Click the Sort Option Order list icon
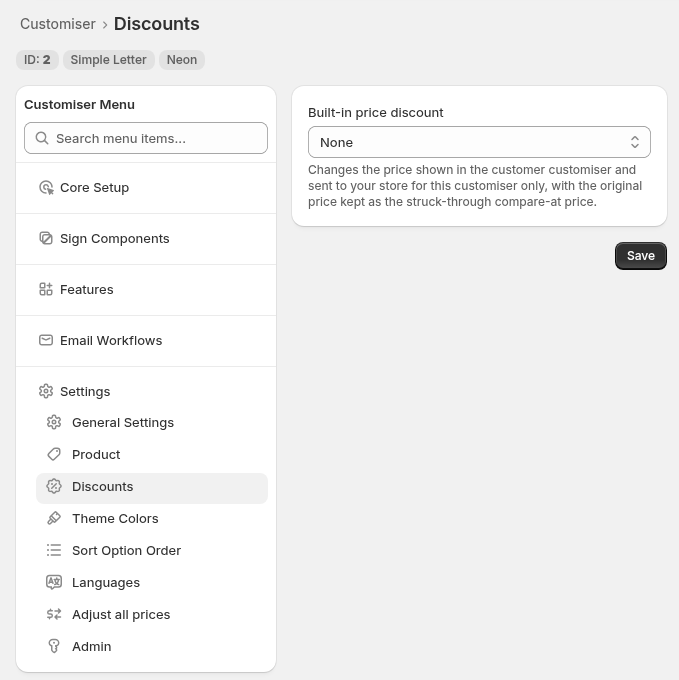Image resolution: width=679 pixels, height=680 pixels. pos(54,550)
